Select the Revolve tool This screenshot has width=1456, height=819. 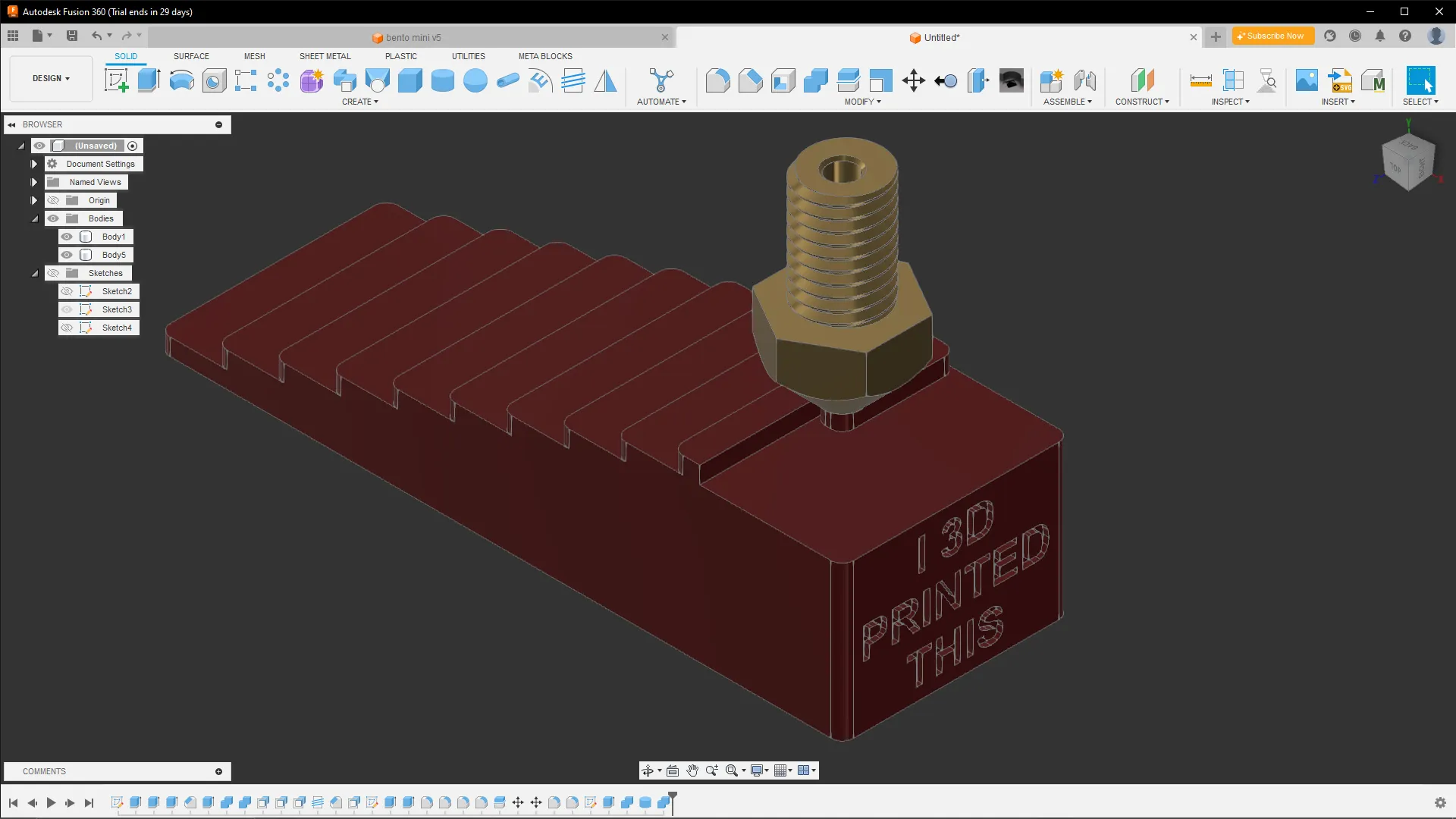[182, 80]
